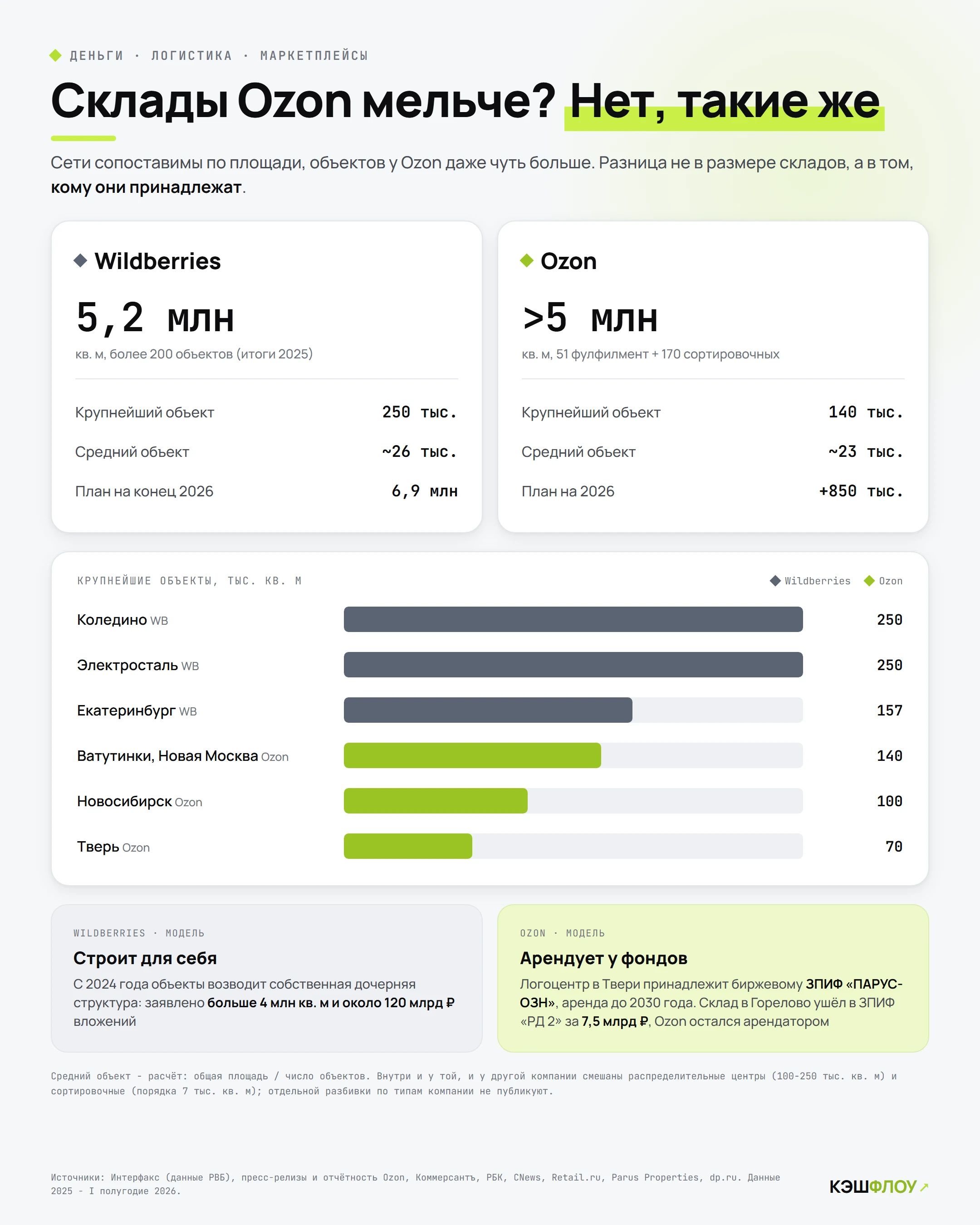This screenshot has height=1225, width=980.
Task: Click the value 70 for Тверь
Action: [894, 847]
